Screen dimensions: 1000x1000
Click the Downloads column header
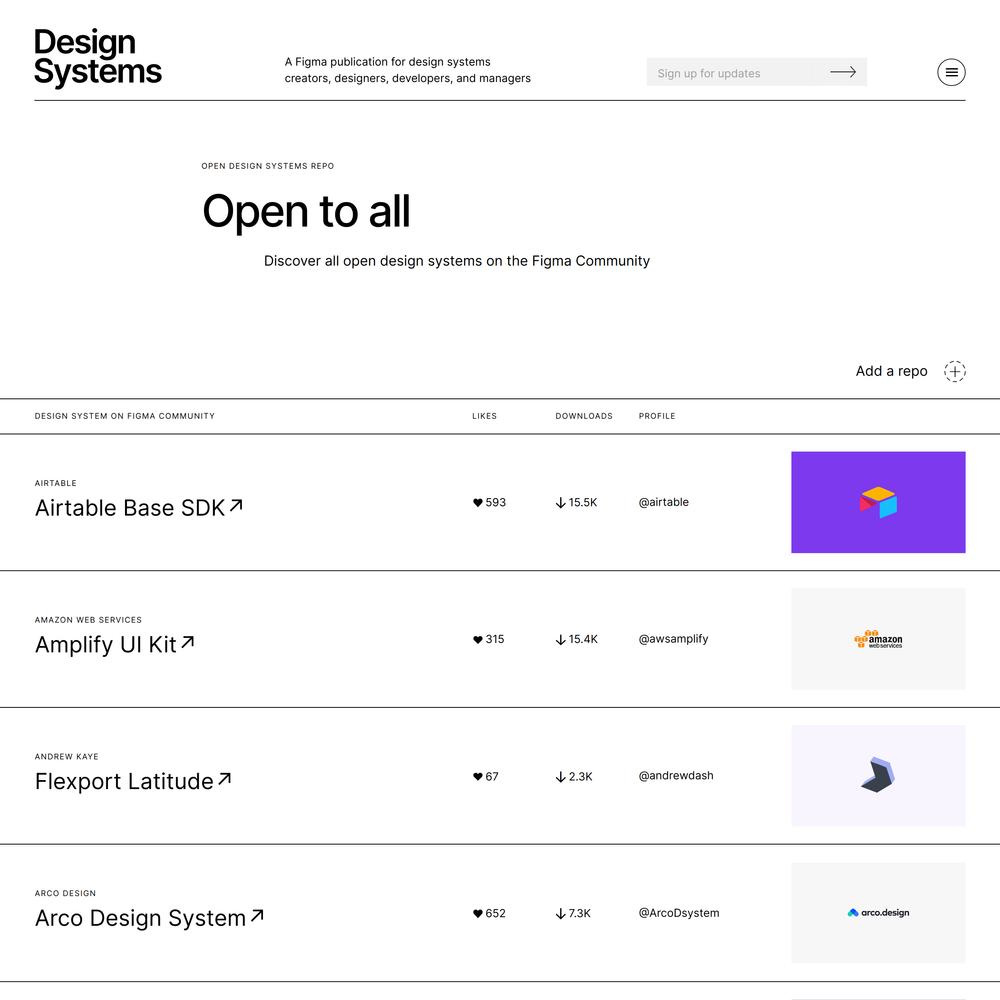tap(584, 416)
